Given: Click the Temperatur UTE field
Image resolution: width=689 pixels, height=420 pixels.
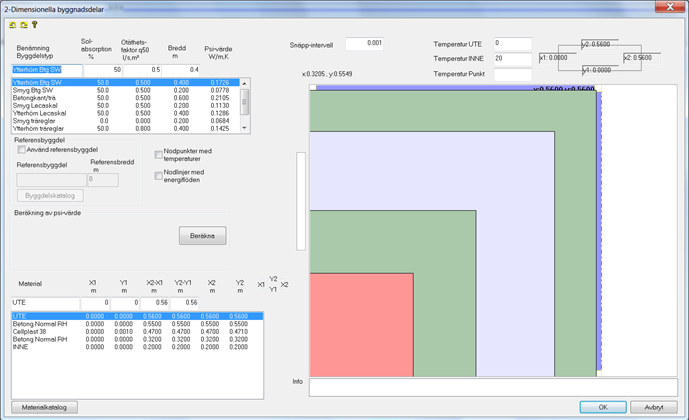Looking at the screenshot, I should (513, 43).
